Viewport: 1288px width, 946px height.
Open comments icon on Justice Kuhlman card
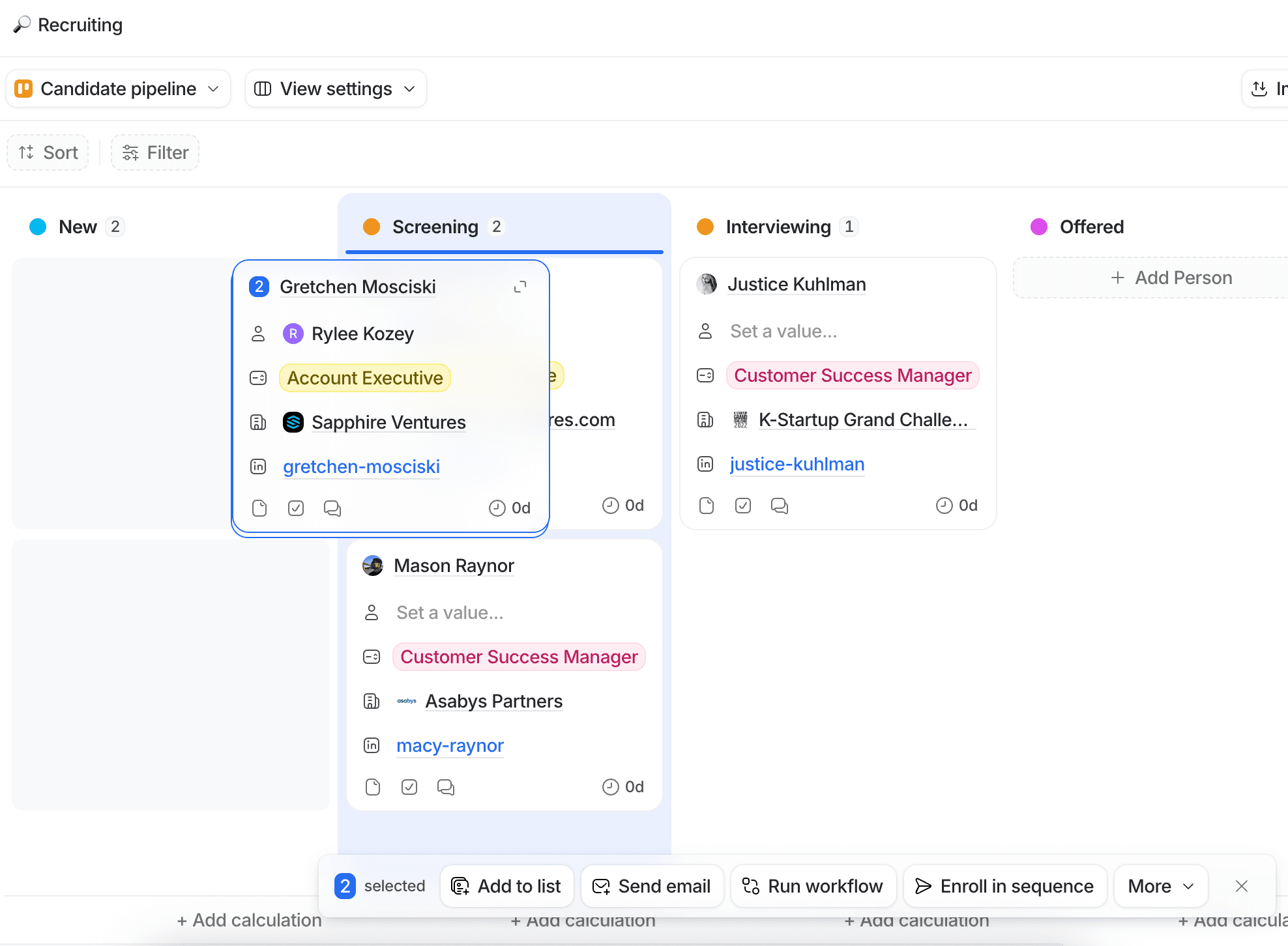[780, 506]
